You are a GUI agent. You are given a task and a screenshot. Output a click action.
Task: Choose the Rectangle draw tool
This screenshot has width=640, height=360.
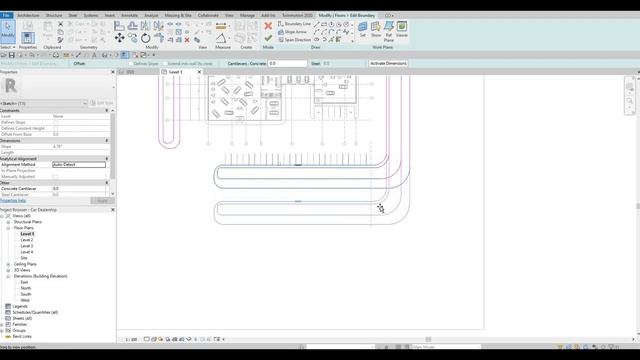(324, 24)
